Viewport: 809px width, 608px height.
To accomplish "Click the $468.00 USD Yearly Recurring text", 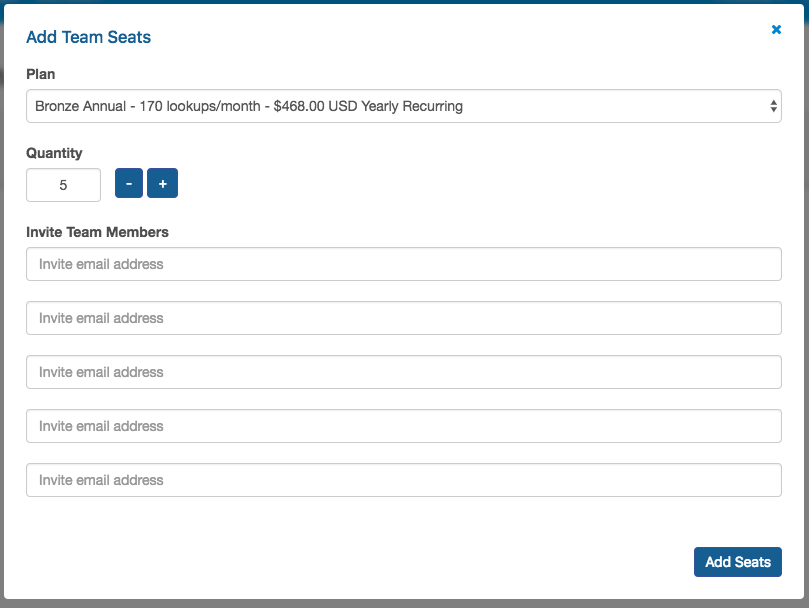I will (x=368, y=106).
